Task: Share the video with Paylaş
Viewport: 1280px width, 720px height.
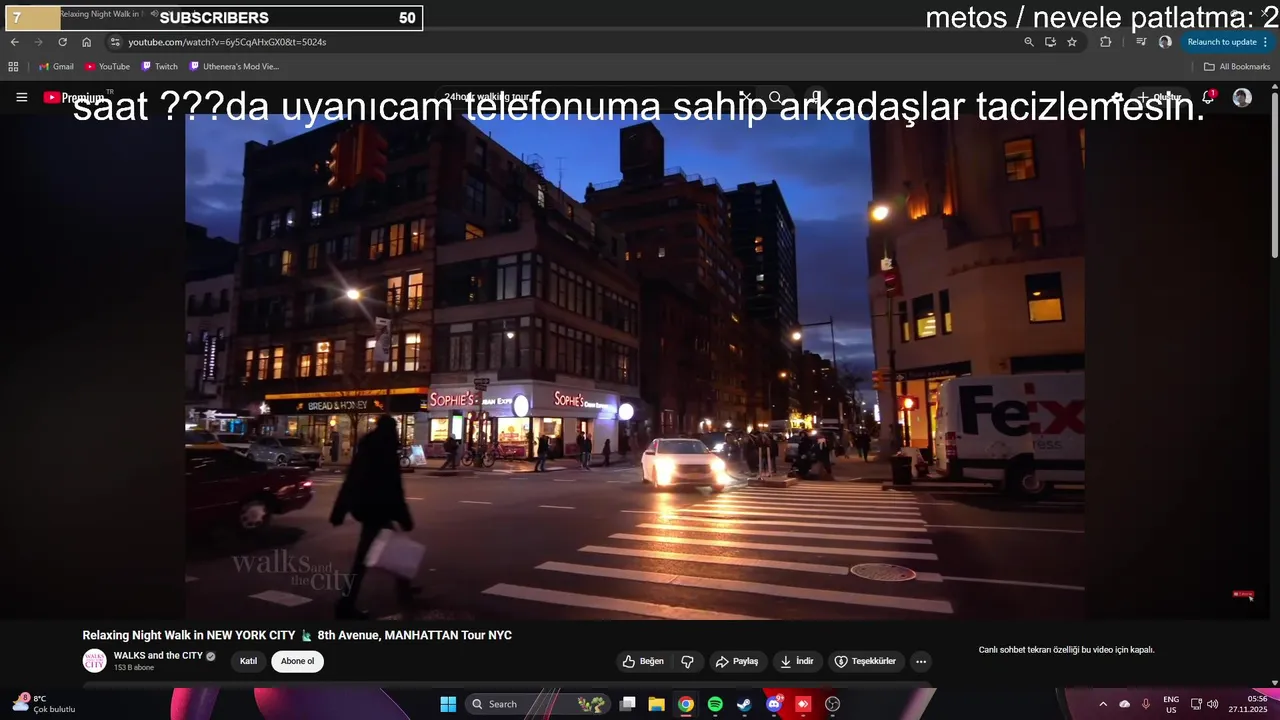Action: (737, 661)
